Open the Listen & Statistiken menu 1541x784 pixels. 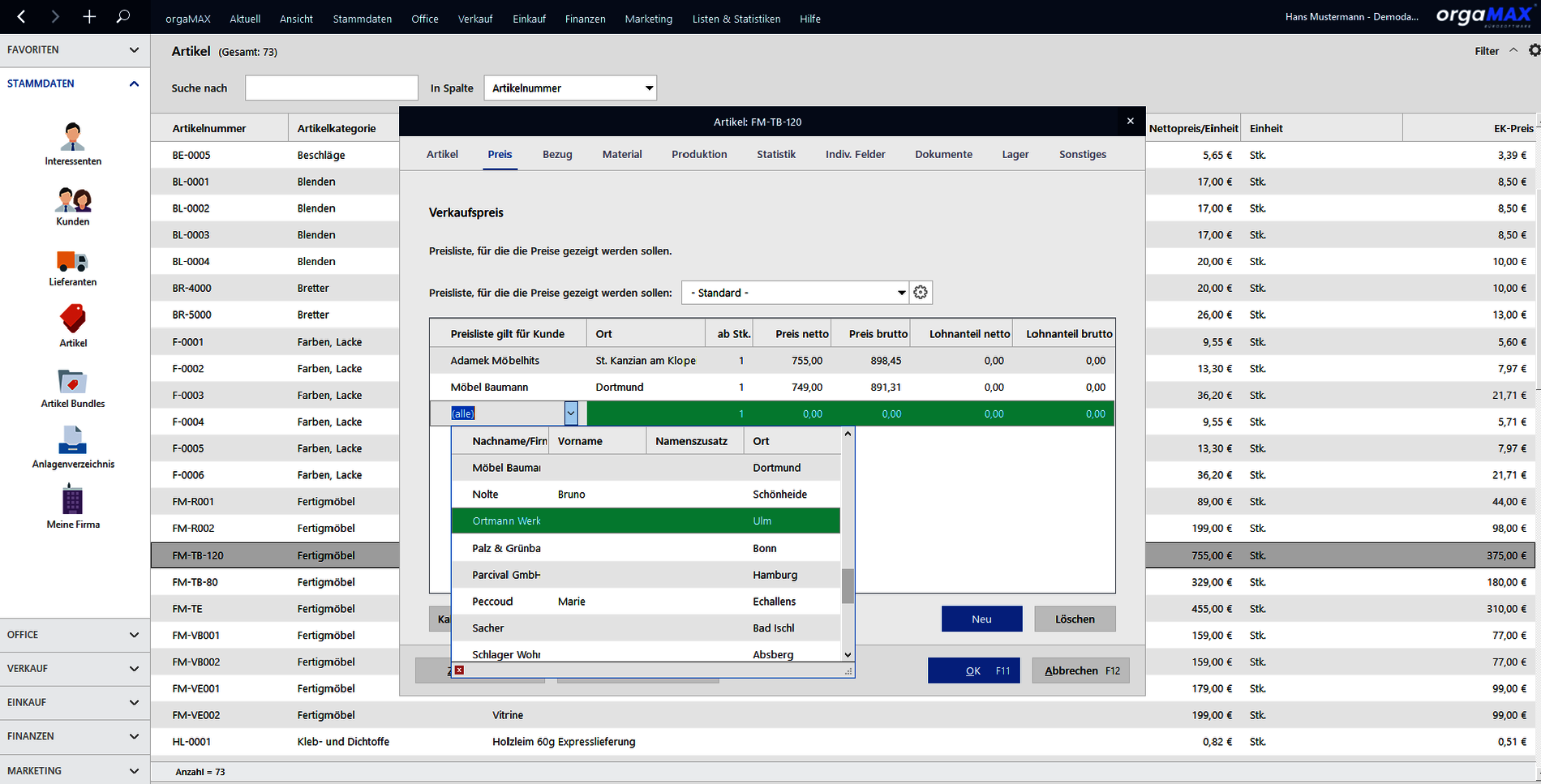point(736,19)
